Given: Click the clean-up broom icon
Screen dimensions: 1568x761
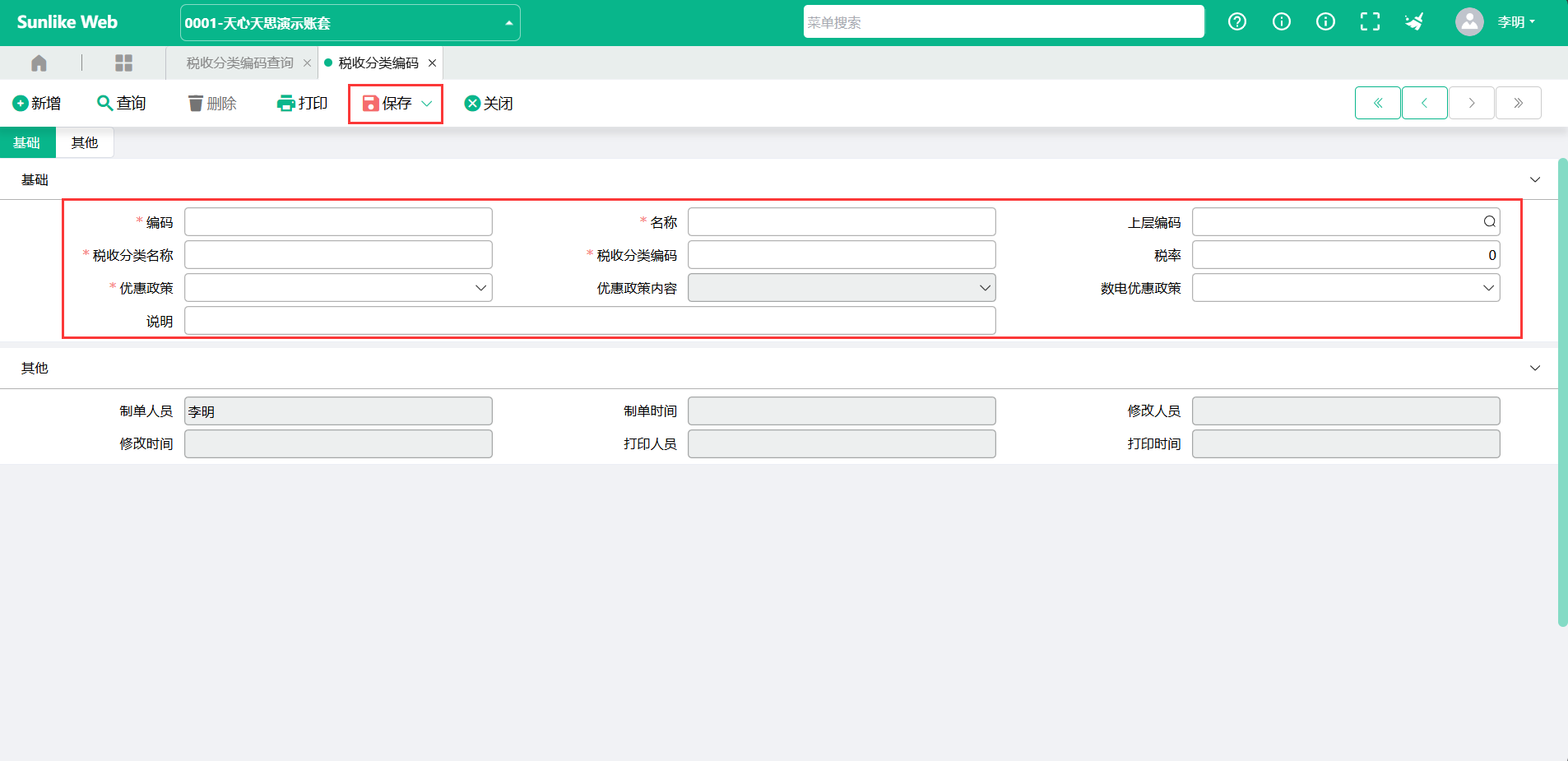Looking at the screenshot, I should pyautogui.click(x=1414, y=22).
